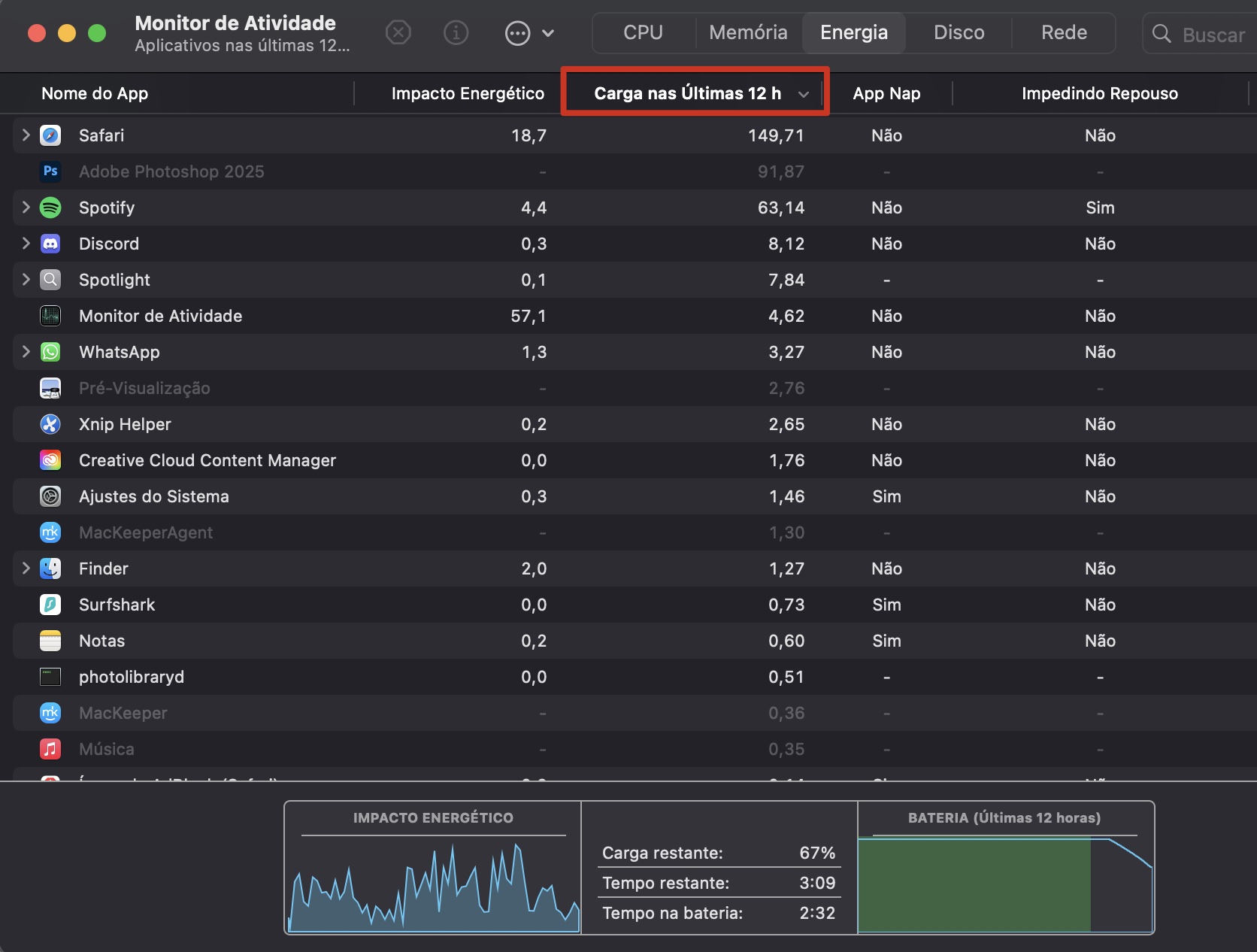Image resolution: width=1257 pixels, height=952 pixels.
Task: Expand the Safari process row
Action: click(25, 135)
